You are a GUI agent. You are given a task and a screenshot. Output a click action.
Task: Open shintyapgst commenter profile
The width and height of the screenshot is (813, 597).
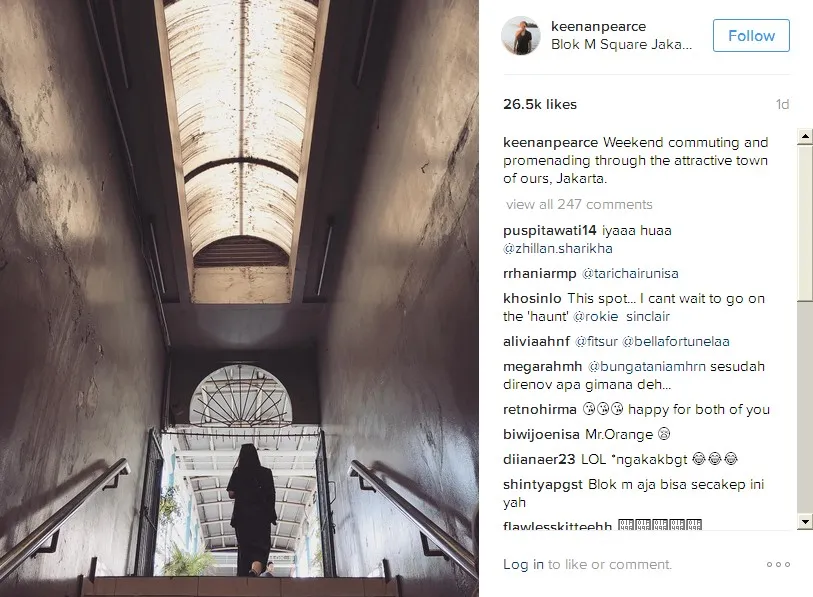[543, 484]
